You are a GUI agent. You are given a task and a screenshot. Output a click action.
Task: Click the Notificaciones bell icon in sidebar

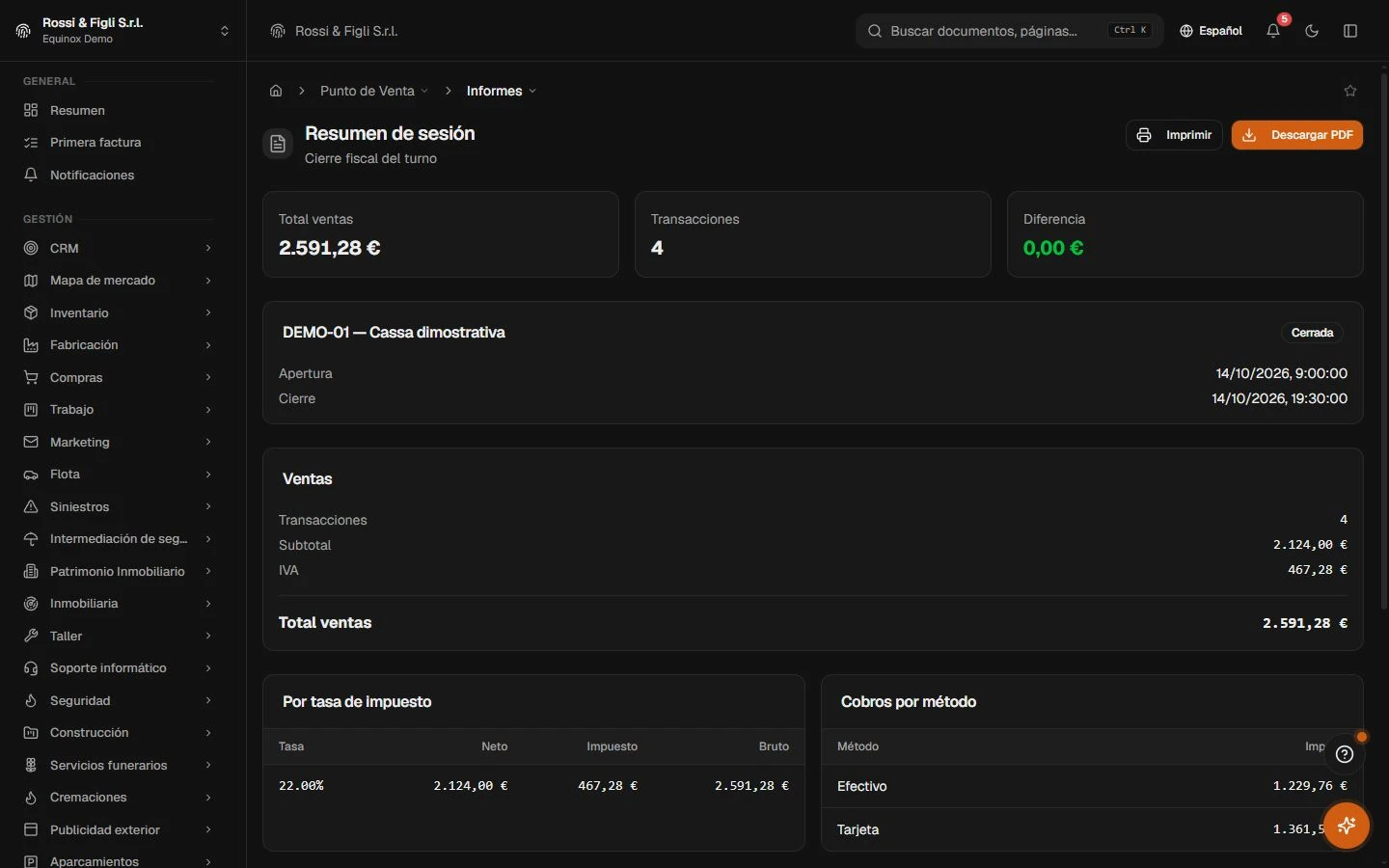tap(31, 176)
